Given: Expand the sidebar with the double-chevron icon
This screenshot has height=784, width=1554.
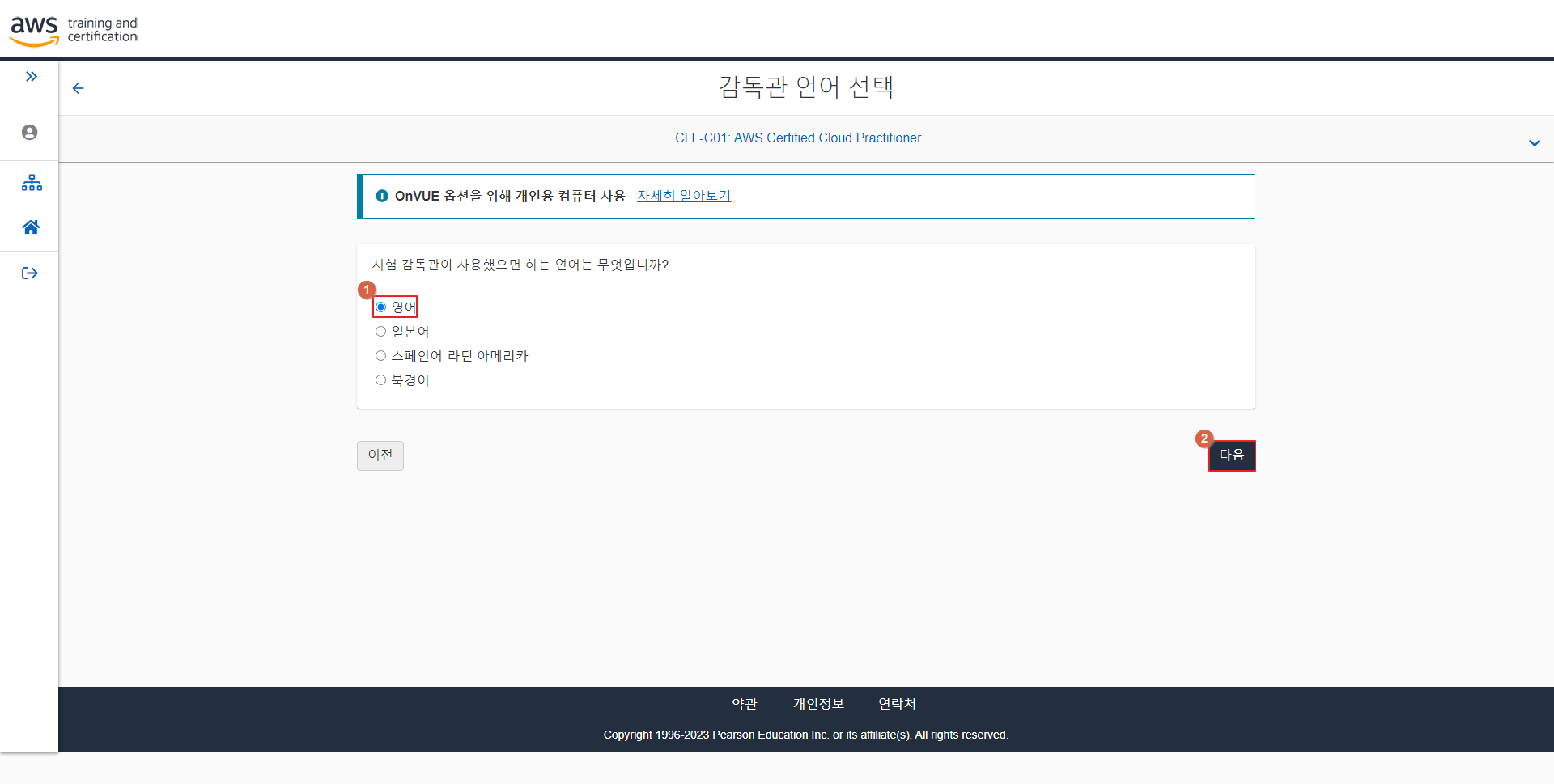Looking at the screenshot, I should (x=31, y=77).
